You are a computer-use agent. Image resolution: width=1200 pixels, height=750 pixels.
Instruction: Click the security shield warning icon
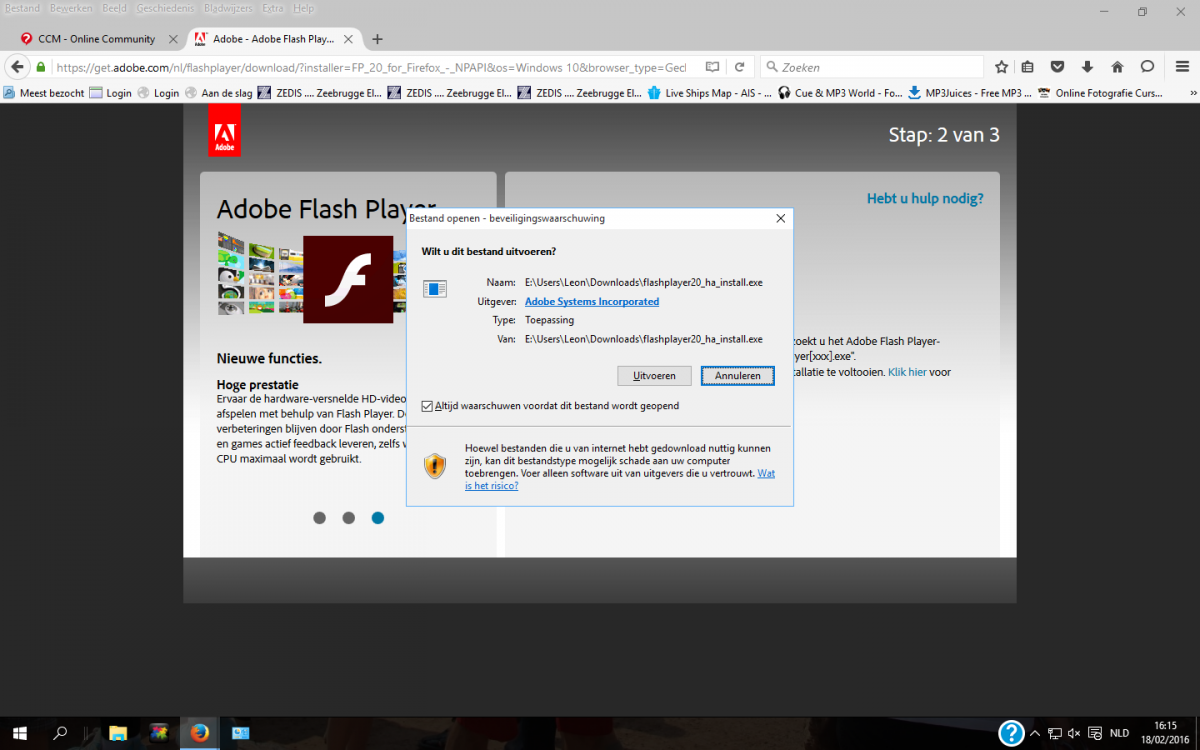(435, 465)
